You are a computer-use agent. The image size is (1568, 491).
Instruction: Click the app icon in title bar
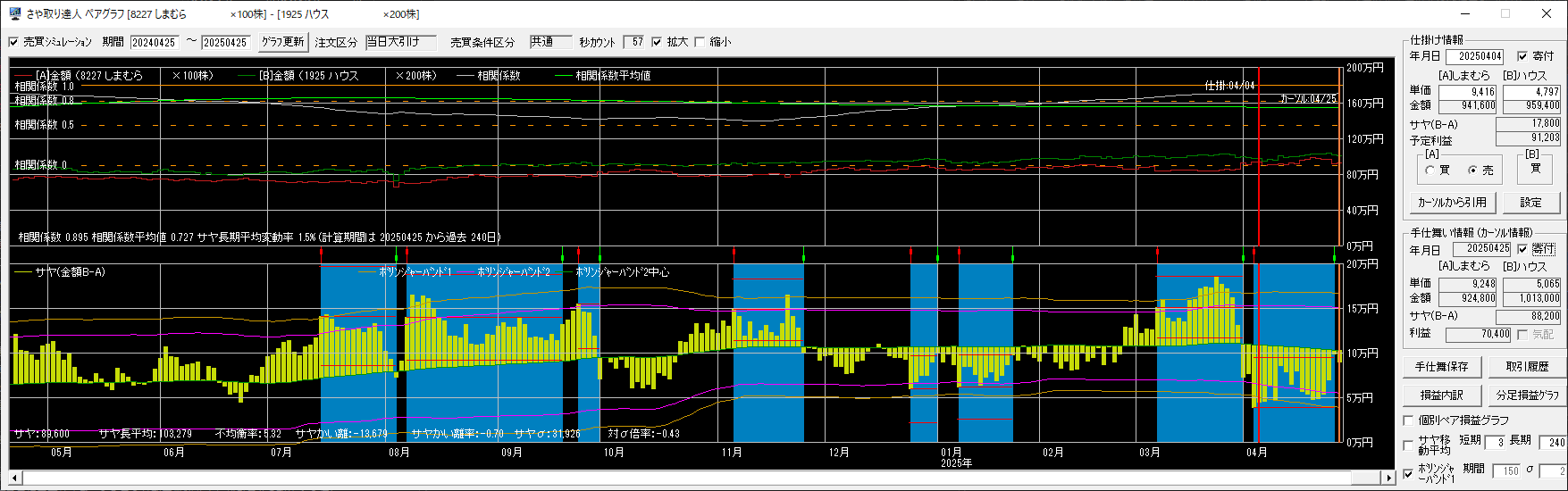tap(14, 13)
